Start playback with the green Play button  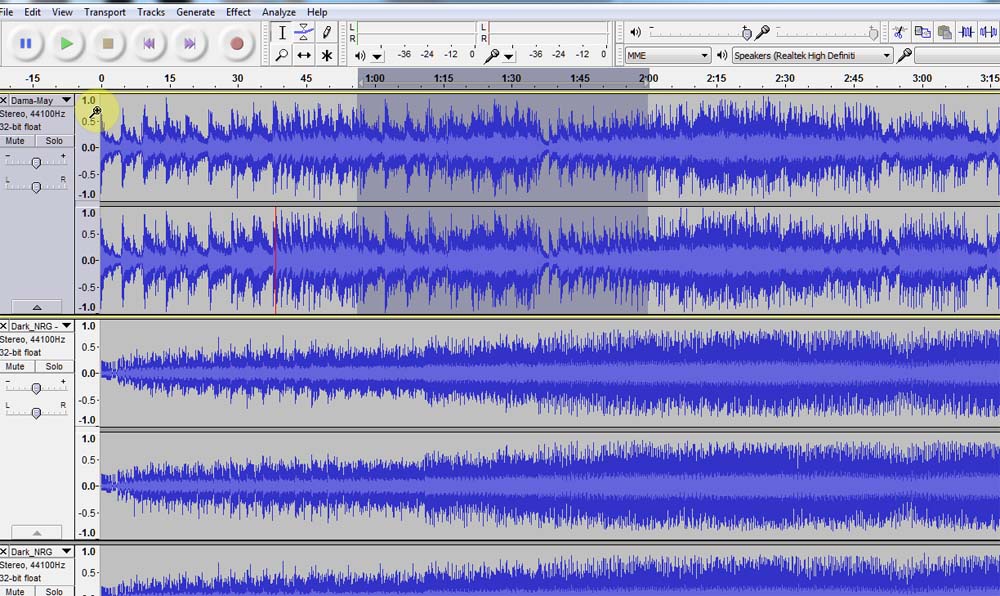66,43
